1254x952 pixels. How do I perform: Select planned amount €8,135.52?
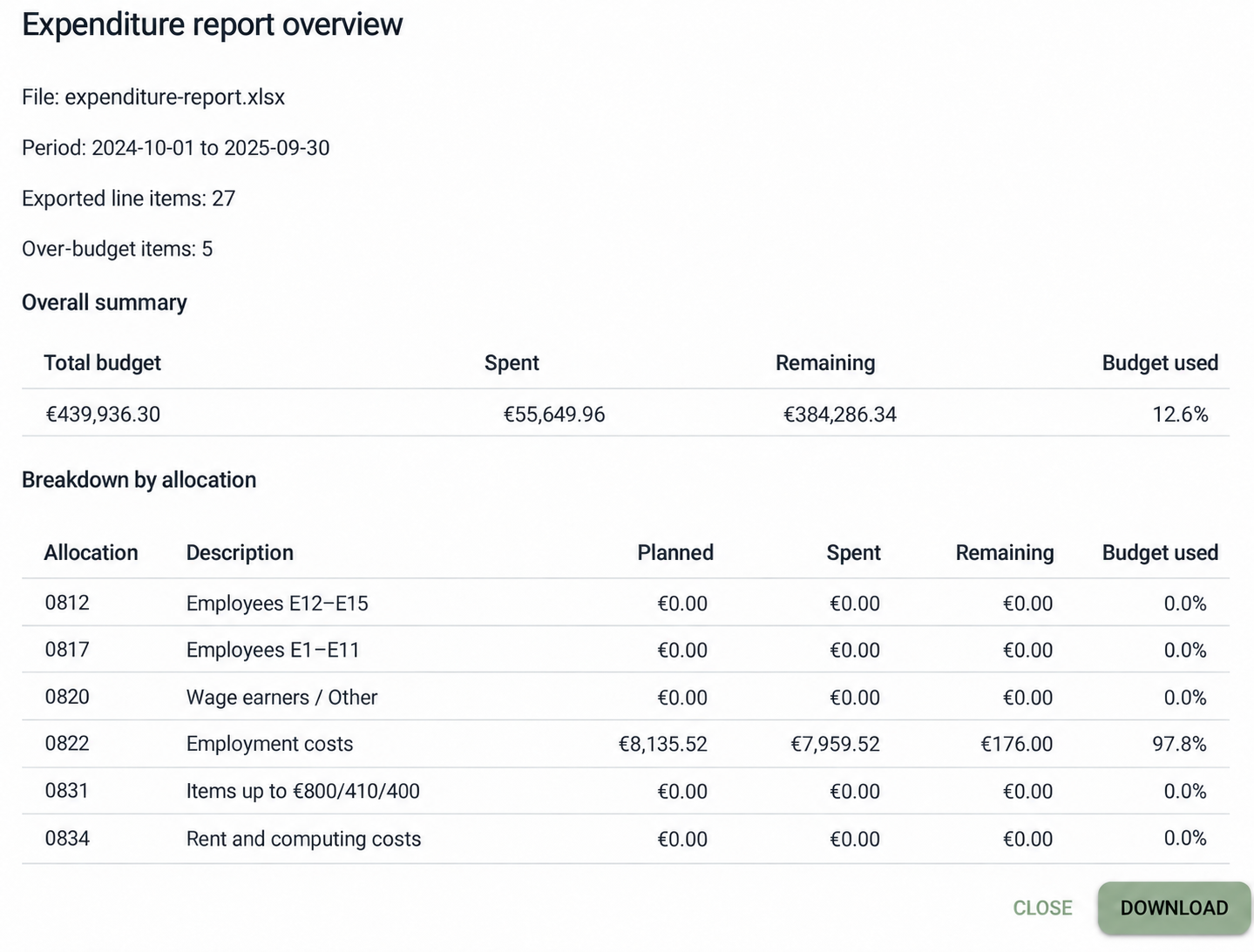pyautogui.click(x=663, y=745)
